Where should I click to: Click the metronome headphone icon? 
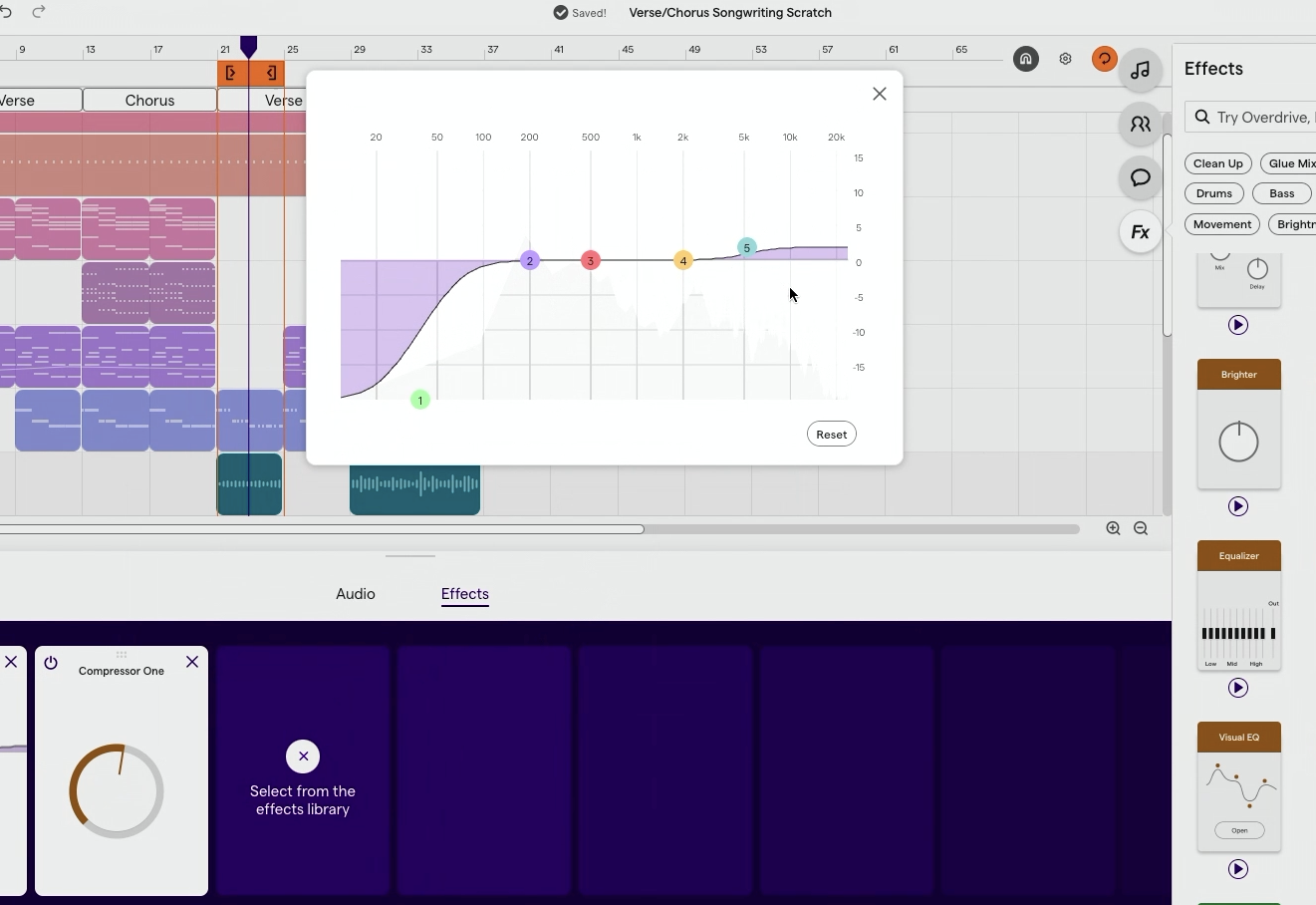coord(1025,59)
